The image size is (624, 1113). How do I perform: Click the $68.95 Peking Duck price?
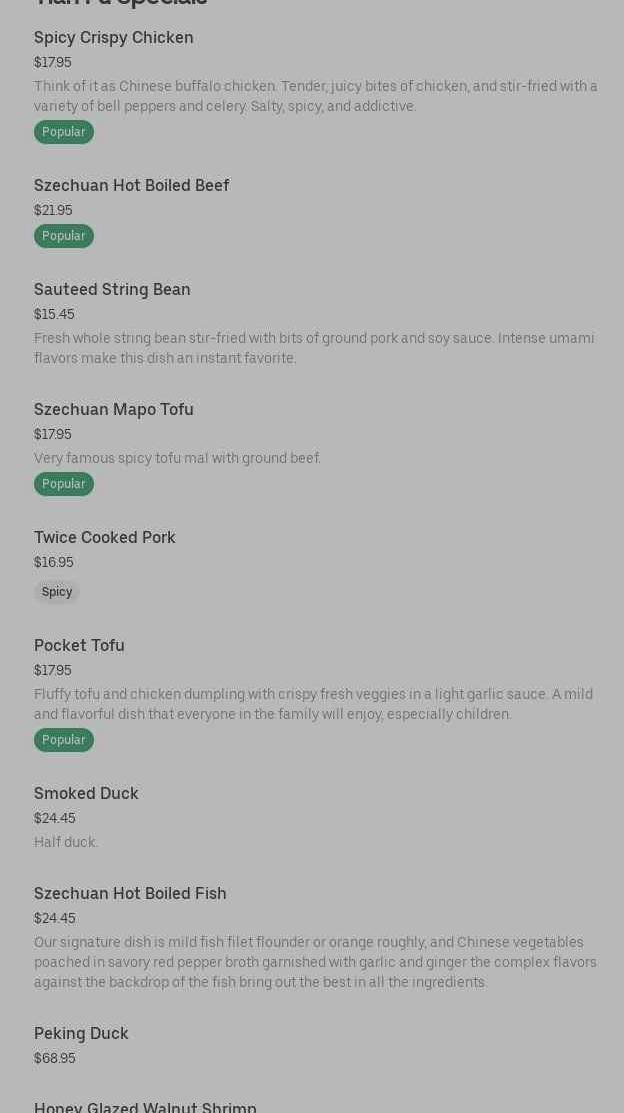pyautogui.click(x=55, y=1058)
